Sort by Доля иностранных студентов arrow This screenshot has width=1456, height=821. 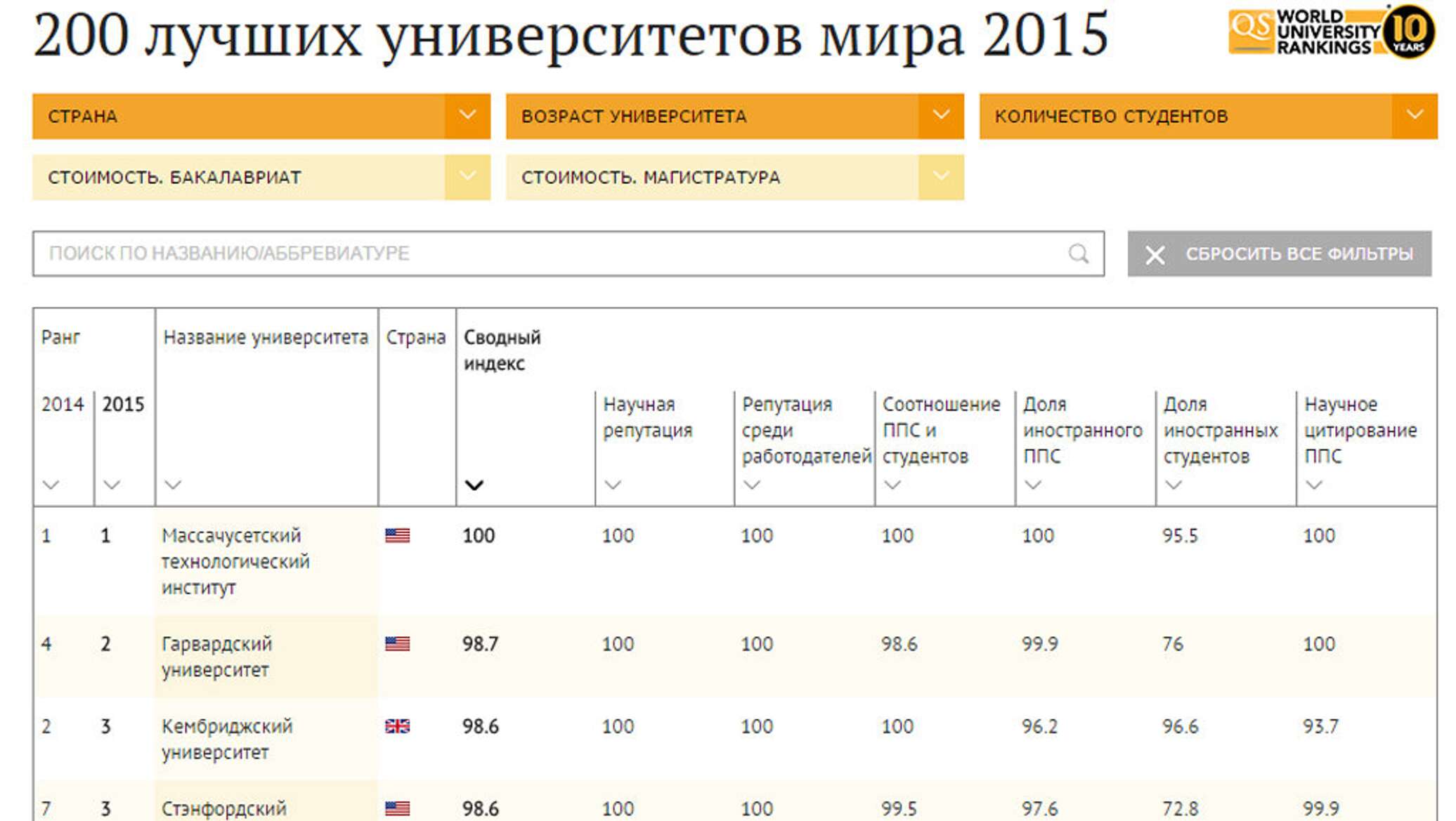click(1174, 485)
